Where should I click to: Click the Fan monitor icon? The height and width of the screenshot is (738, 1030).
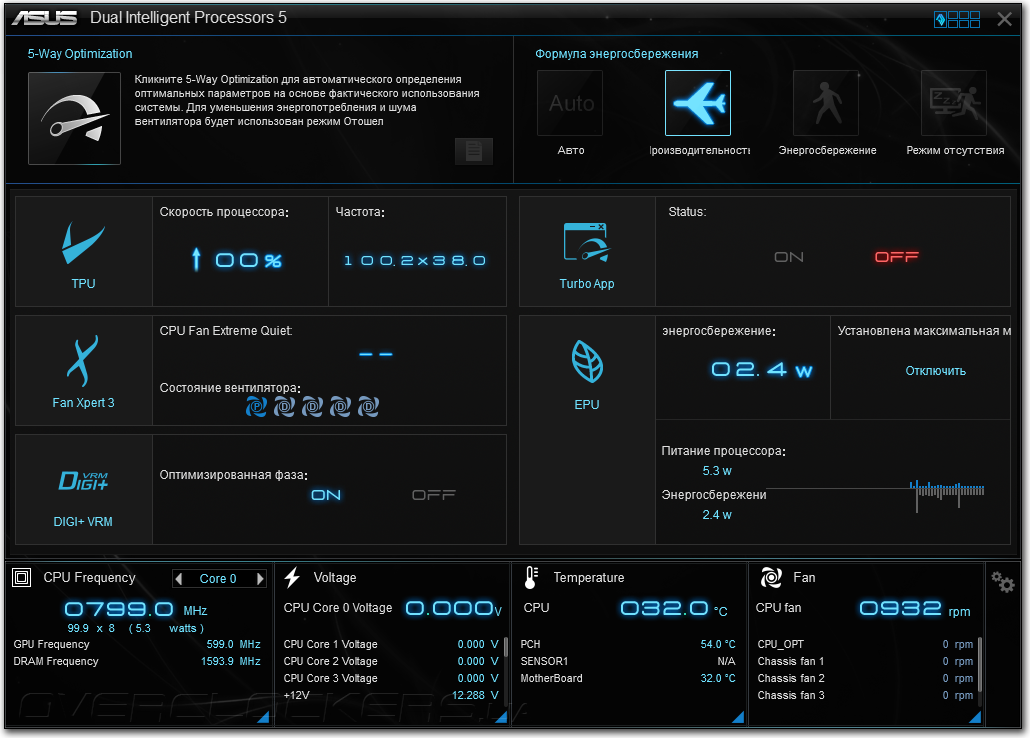[x=771, y=578]
